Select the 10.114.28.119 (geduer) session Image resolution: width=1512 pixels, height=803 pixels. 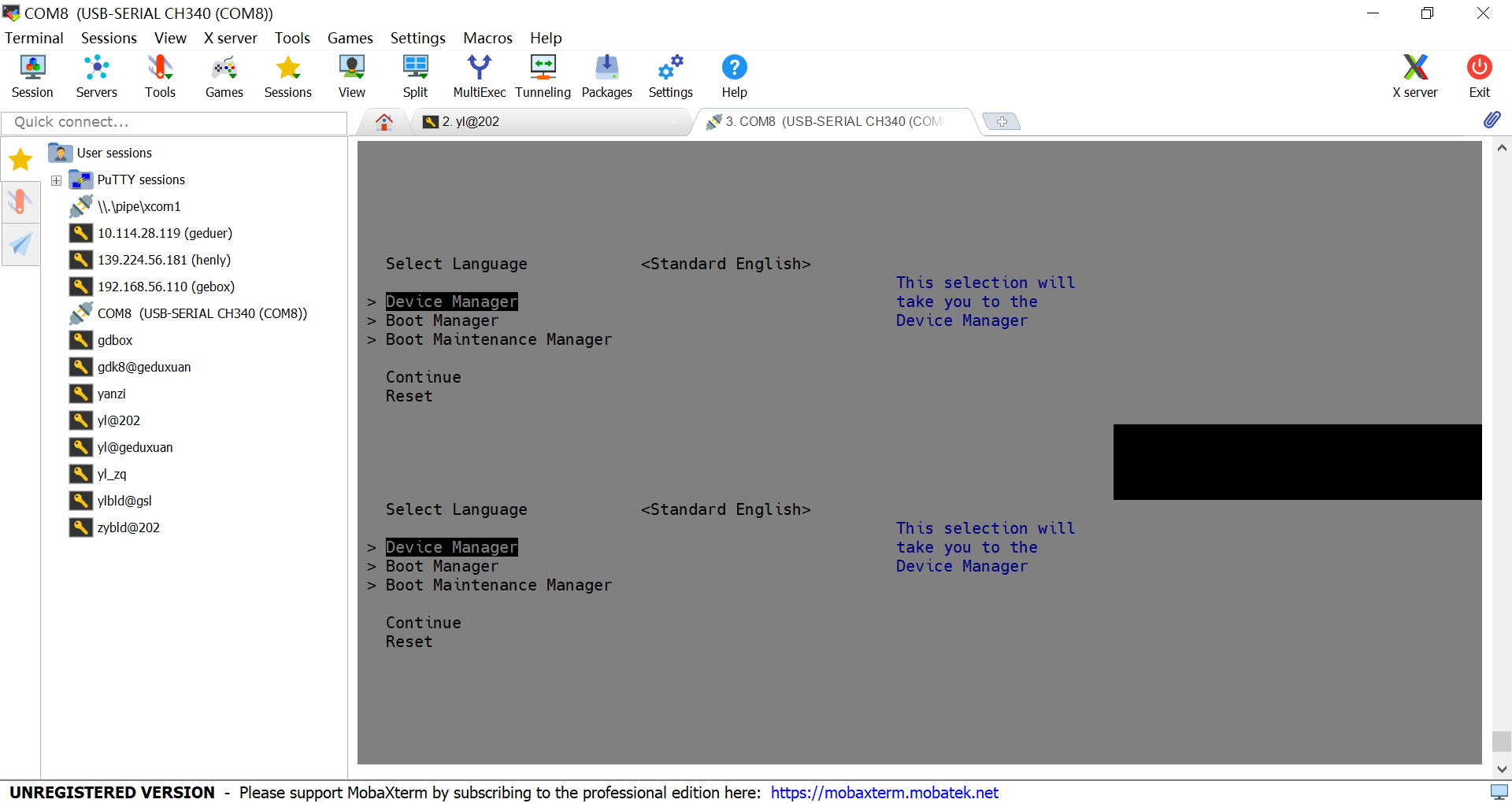click(165, 233)
